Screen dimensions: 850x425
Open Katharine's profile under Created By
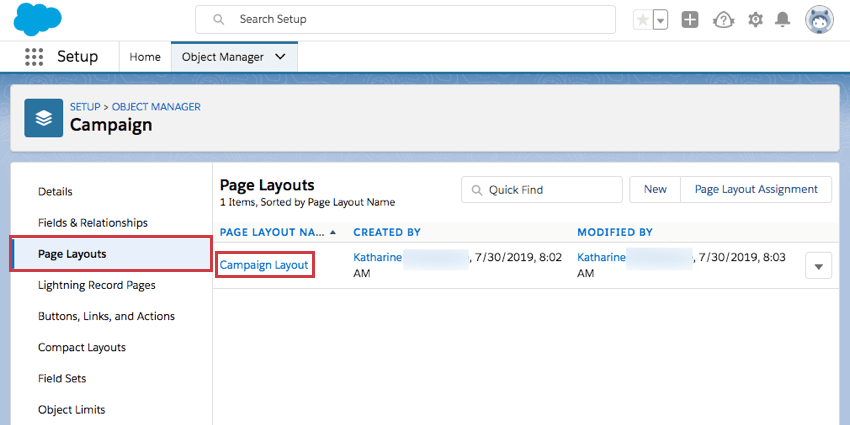pyautogui.click(x=377, y=257)
